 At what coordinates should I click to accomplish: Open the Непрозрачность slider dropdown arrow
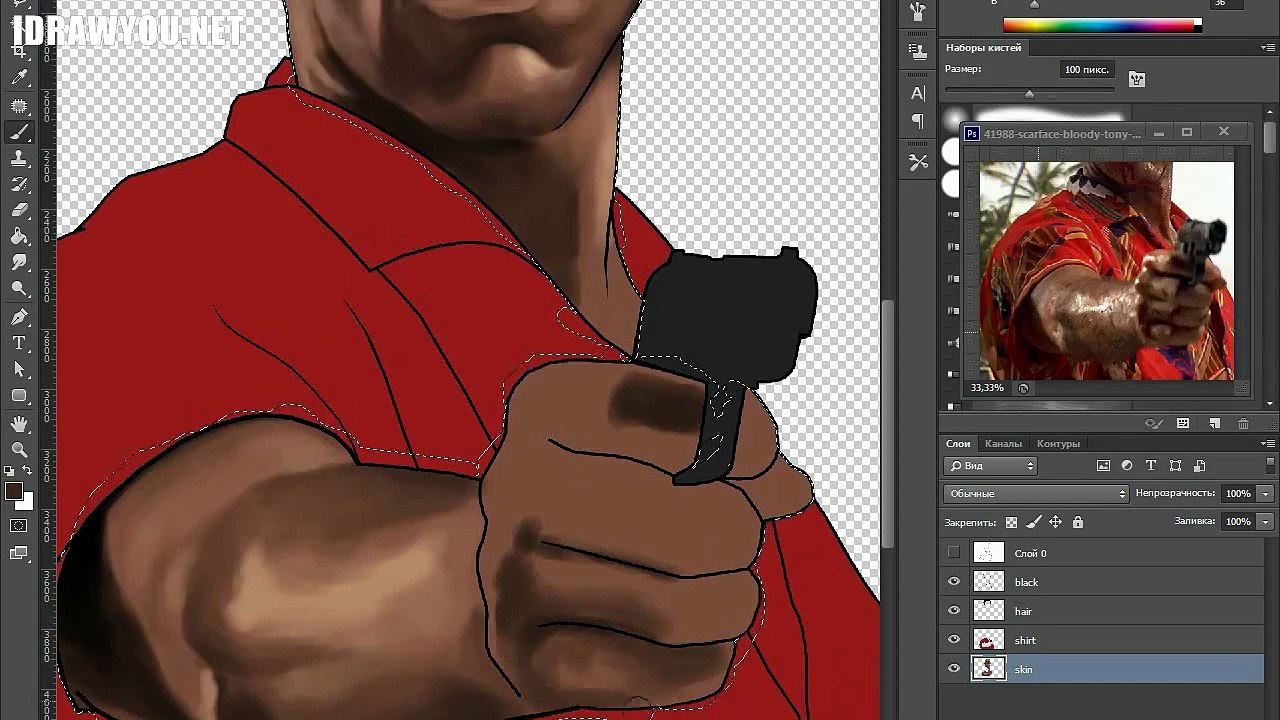[1266, 494]
